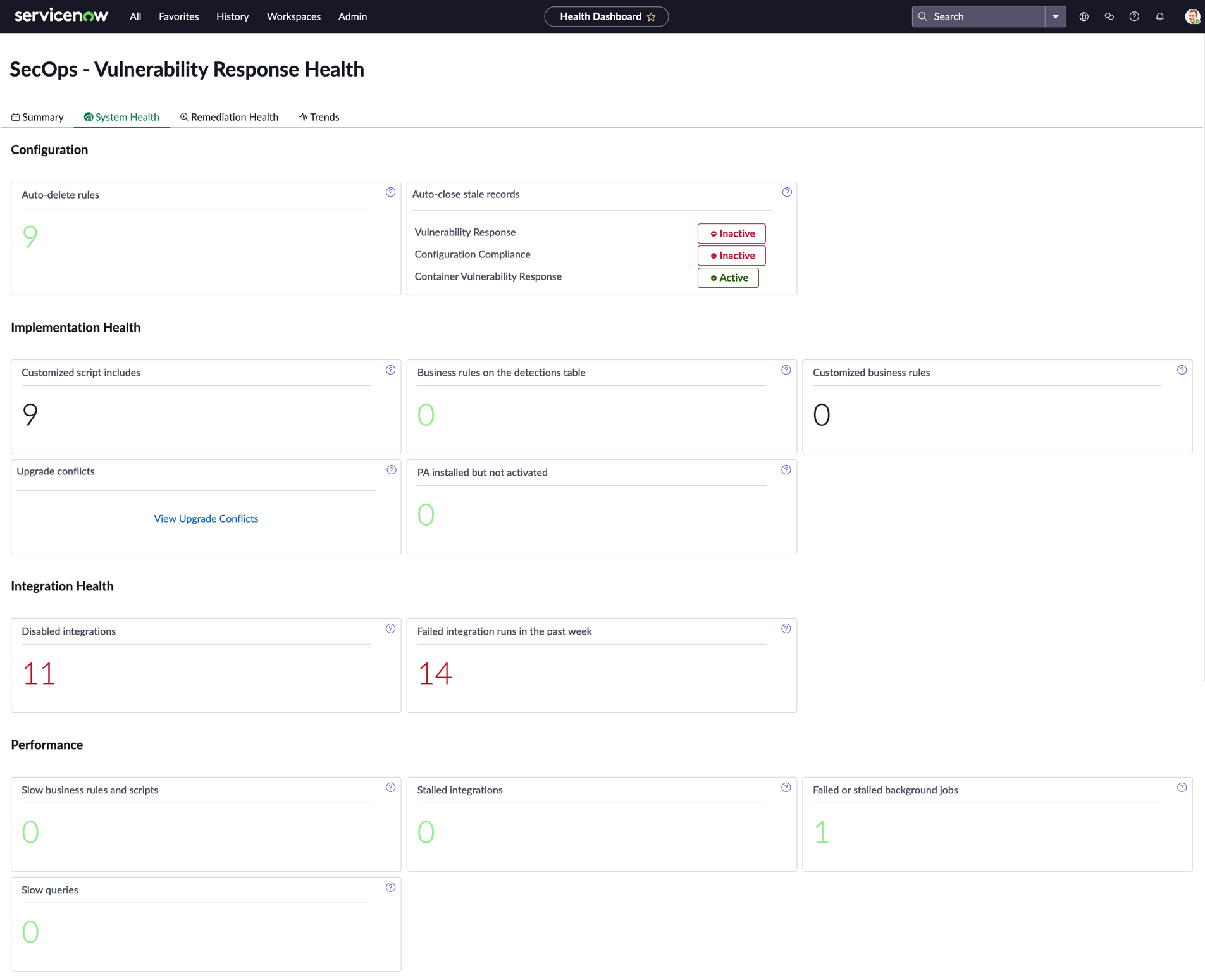1205x980 pixels.
Task: Click the Integration Health section heading
Action: point(62,586)
